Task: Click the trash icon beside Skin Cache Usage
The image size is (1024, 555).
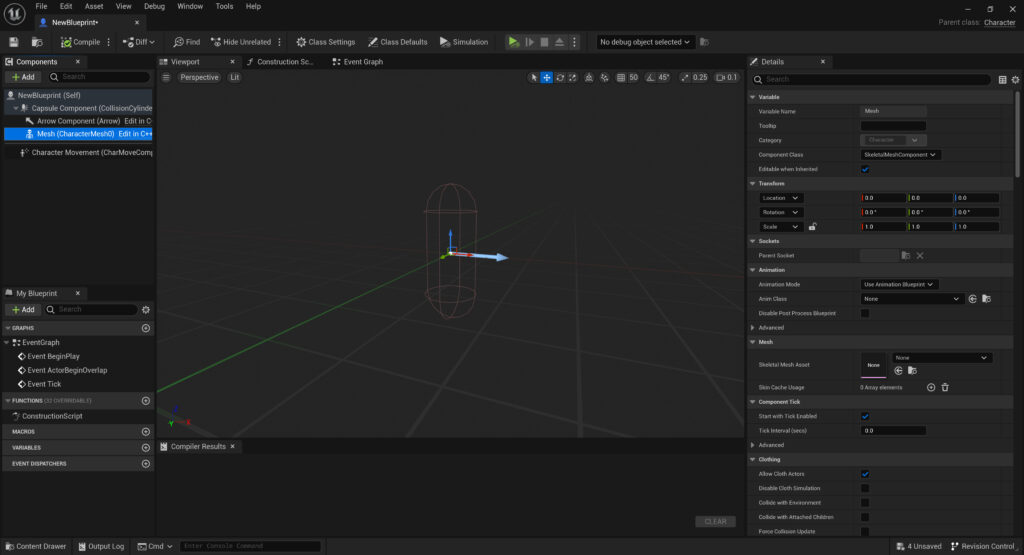Action: [x=945, y=387]
